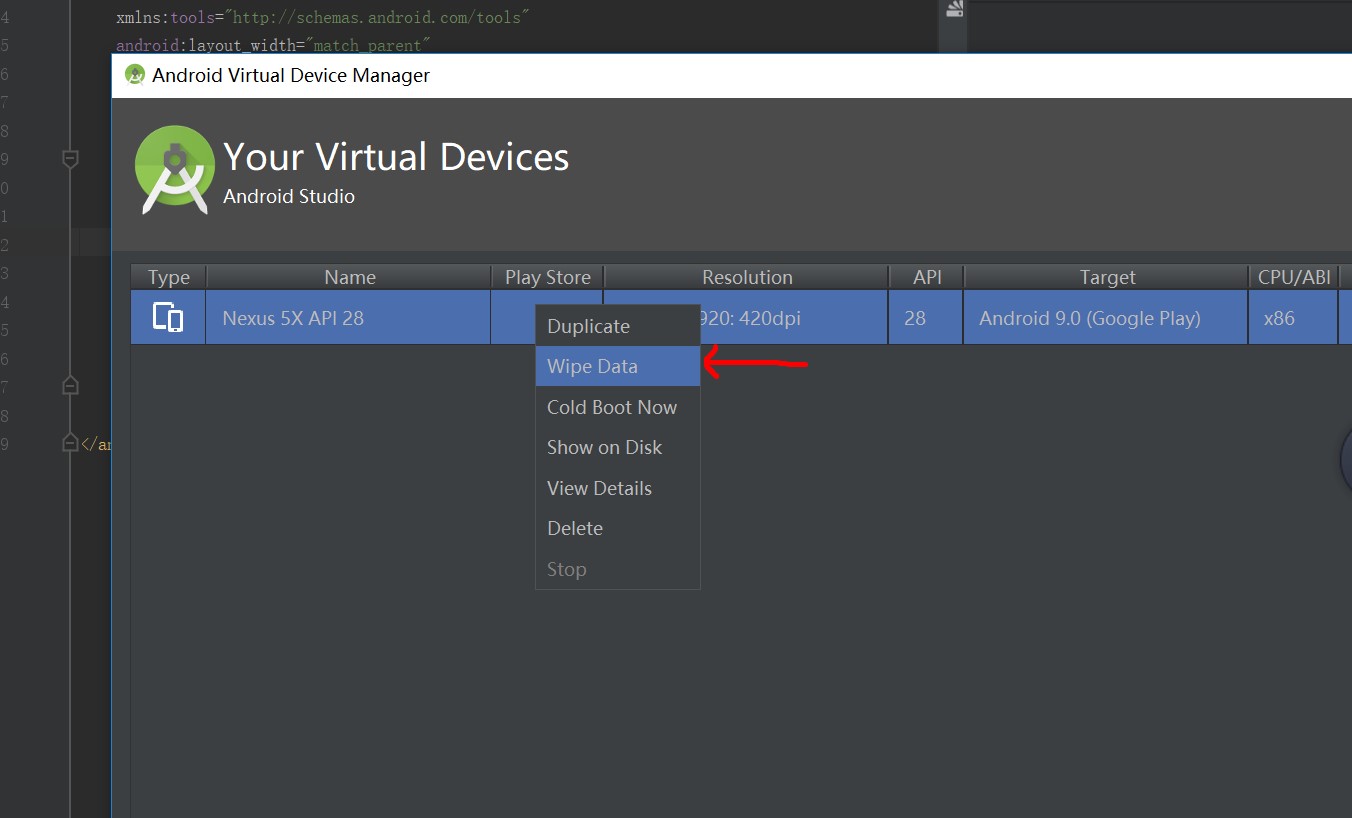Sort by the Resolution column header
Viewport: 1352px width, 818px height.
747,277
